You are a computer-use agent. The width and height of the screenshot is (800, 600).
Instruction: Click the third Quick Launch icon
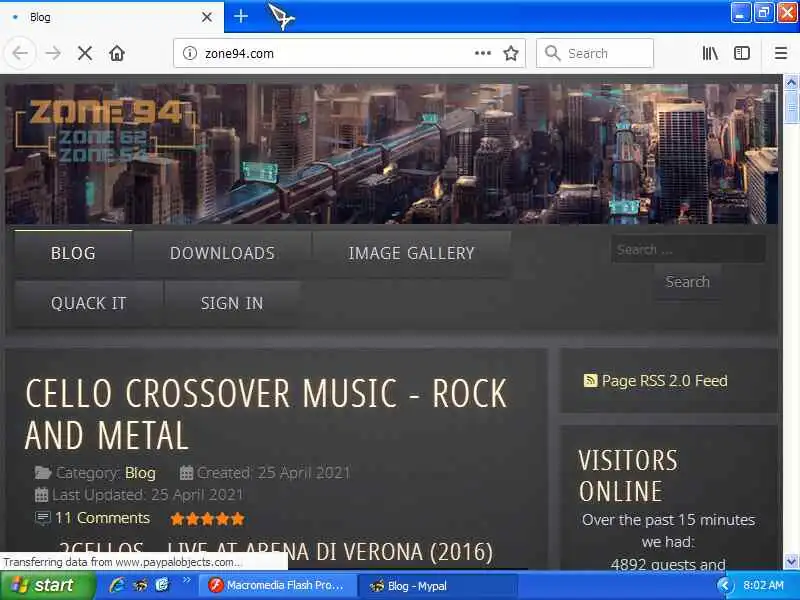[163, 585]
